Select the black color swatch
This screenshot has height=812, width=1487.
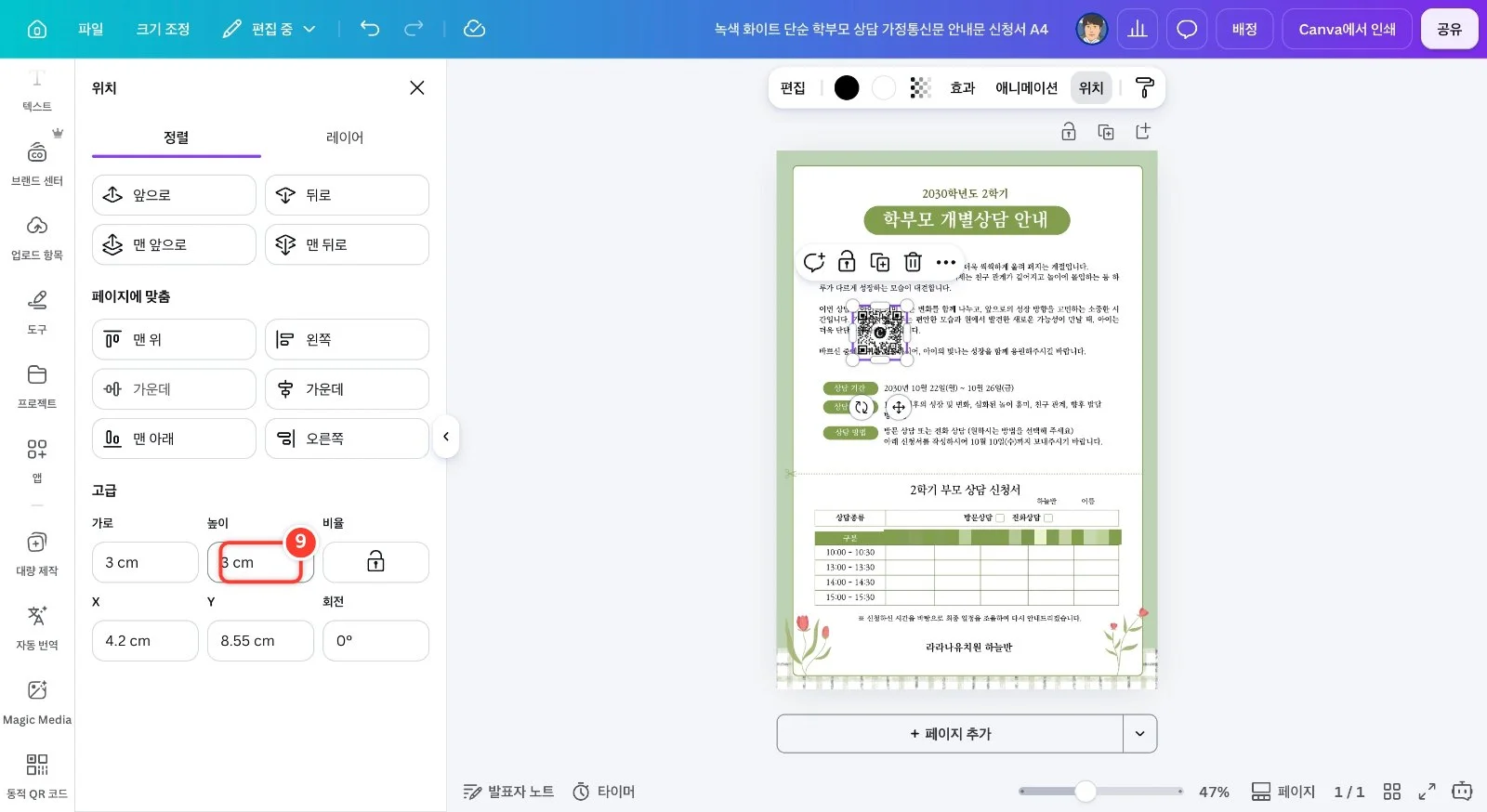point(847,87)
